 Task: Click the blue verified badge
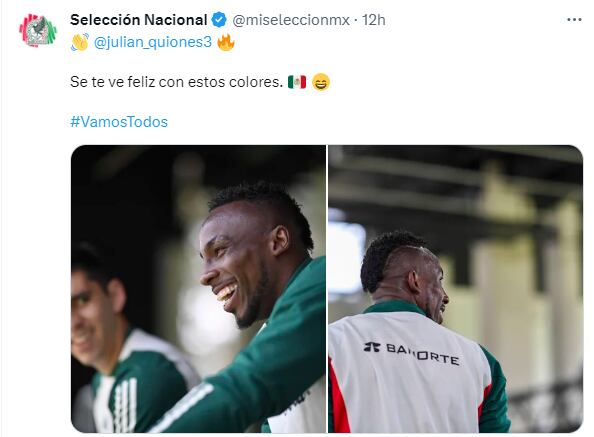click(219, 20)
